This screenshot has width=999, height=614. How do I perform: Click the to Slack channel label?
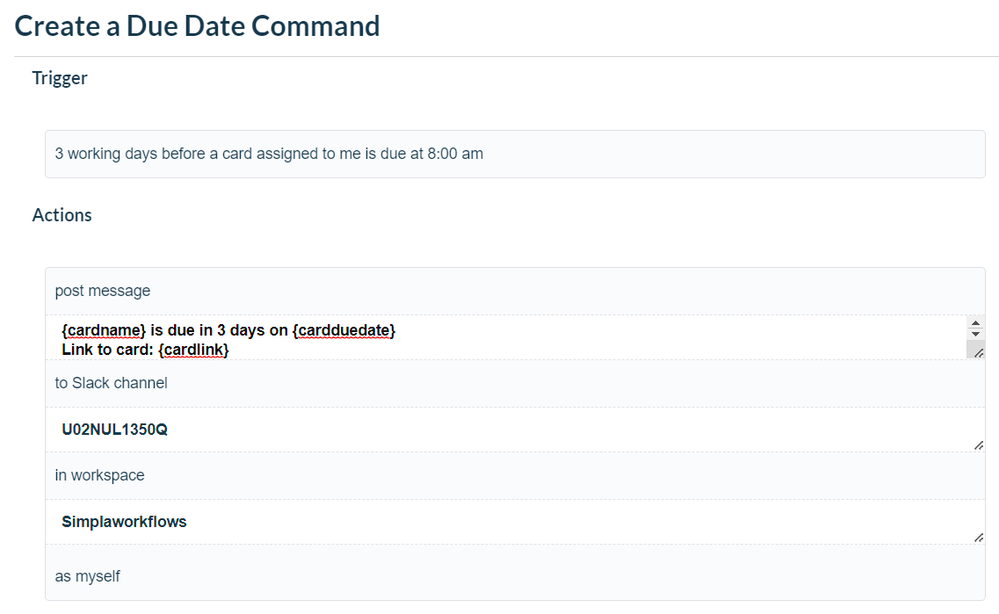111,382
